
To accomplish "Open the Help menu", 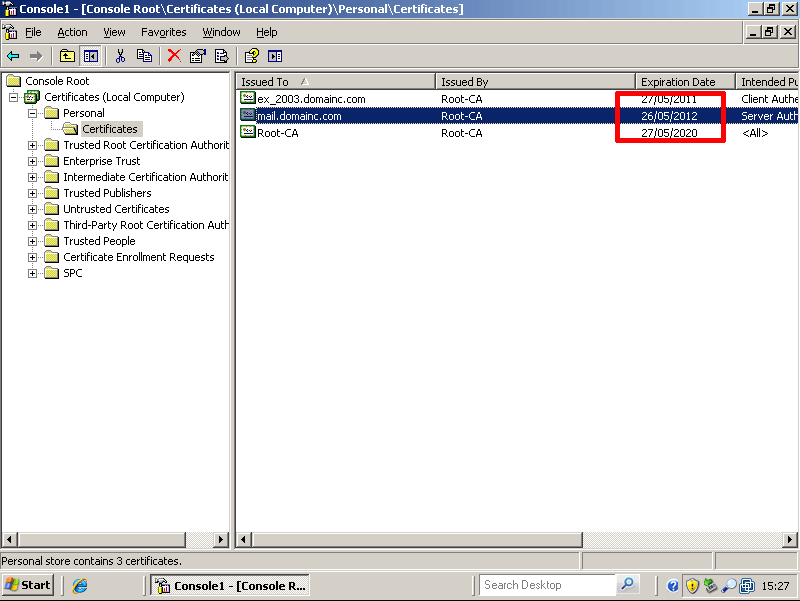I will click(266, 32).
